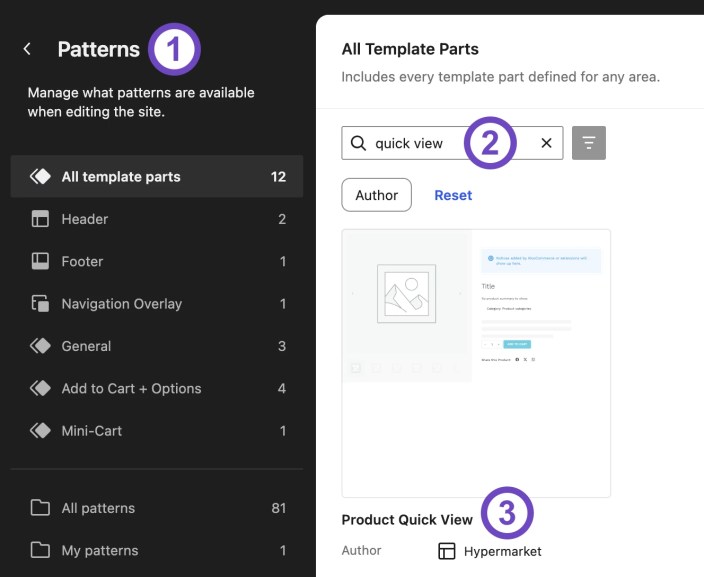This screenshot has height=577, width=704.
Task: Open Add to Cart + Options category
Action: point(157,388)
